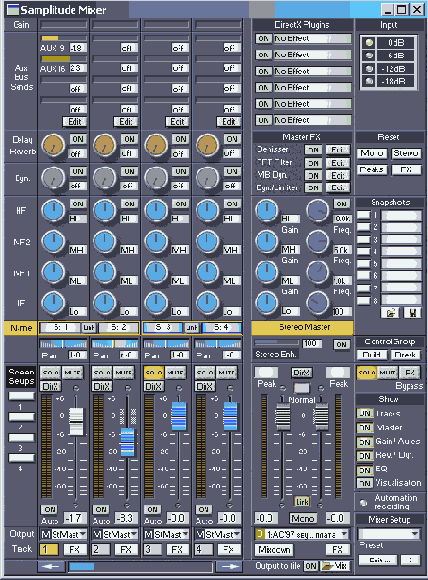Viewport: 428px width, 580px height.
Task: Turn the track 1 HF EQ knob
Action: click(53, 210)
